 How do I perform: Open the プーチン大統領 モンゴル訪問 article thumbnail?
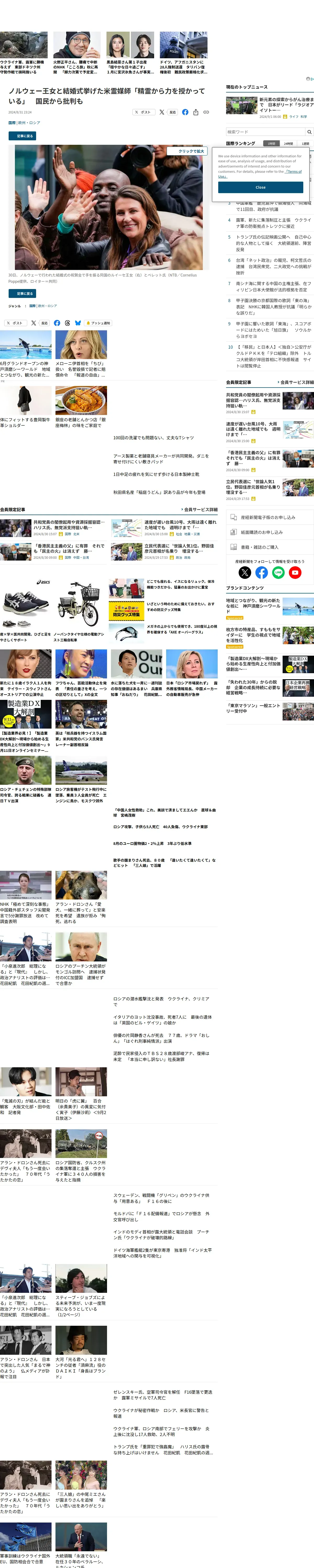point(81,947)
